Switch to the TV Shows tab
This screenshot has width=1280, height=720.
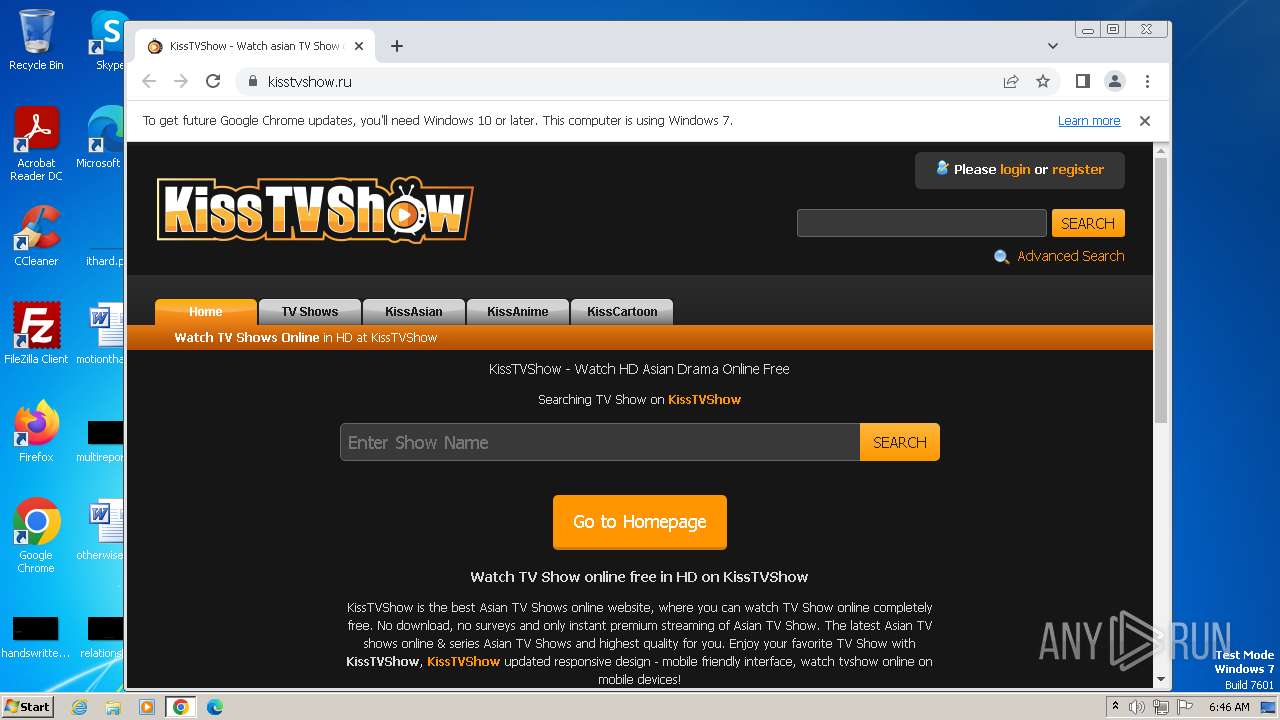pyautogui.click(x=310, y=311)
